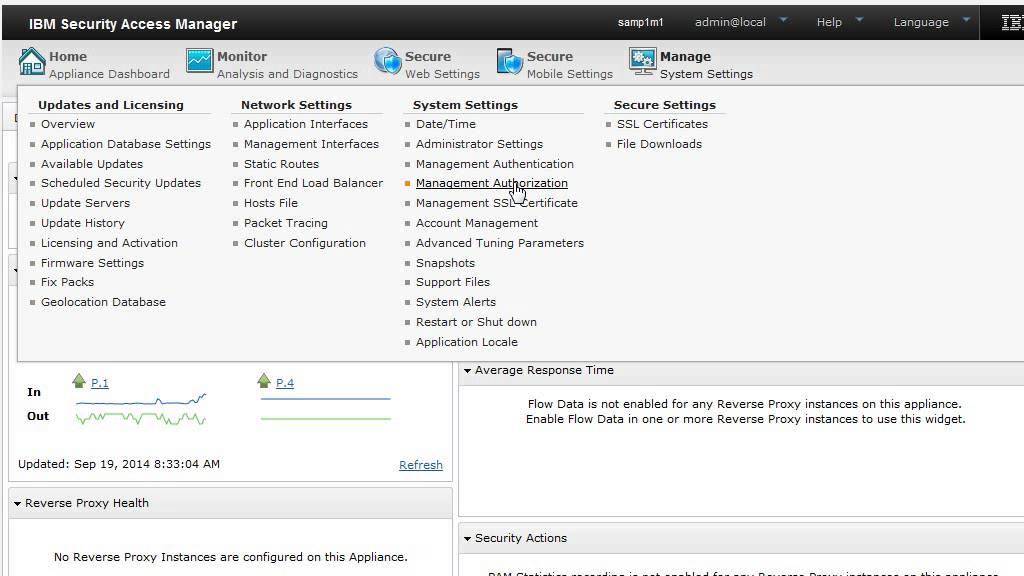Open Overview under Updates and Licensing

pyautogui.click(x=68, y=124)
